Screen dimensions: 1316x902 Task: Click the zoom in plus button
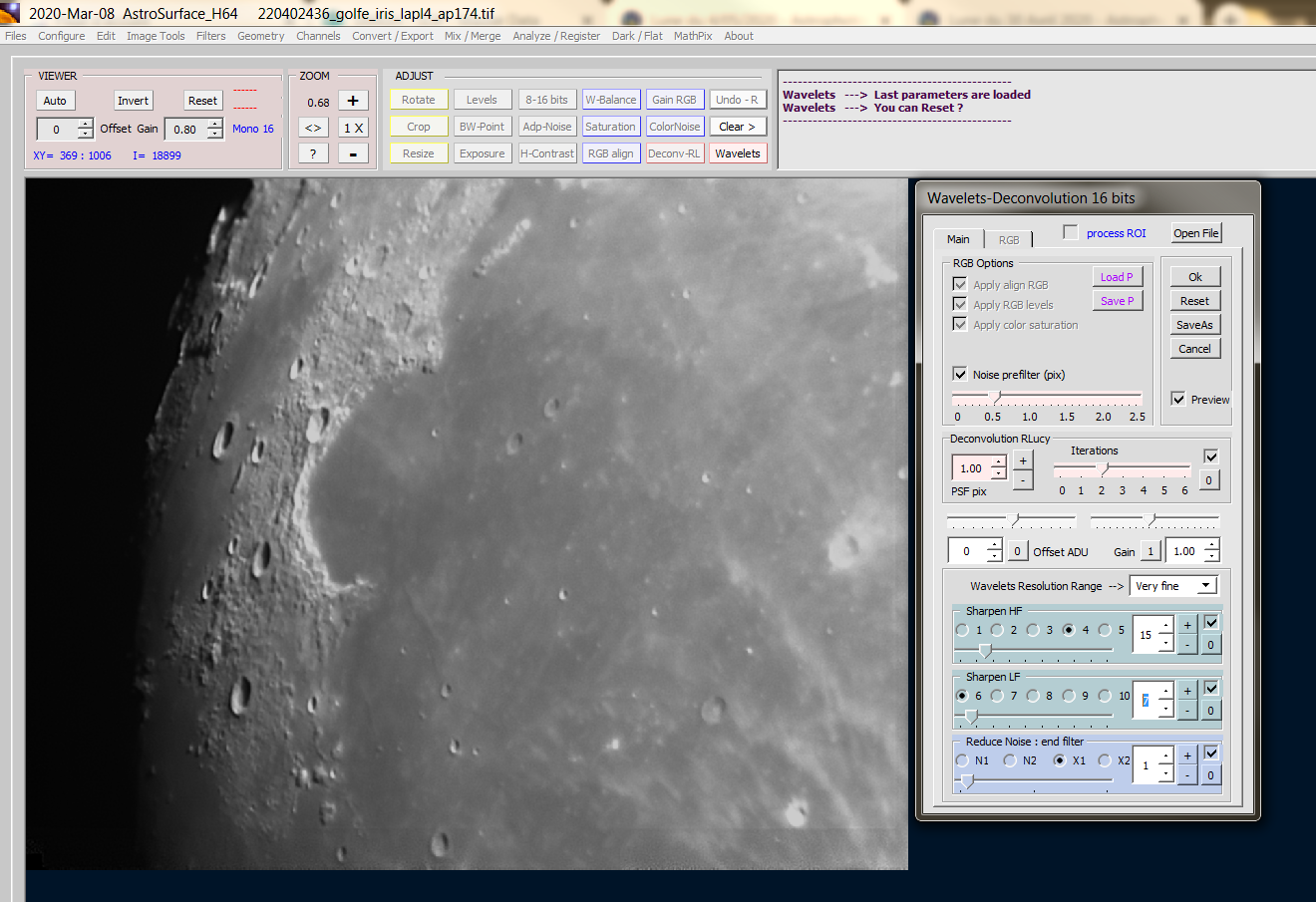tap(353, 101)
